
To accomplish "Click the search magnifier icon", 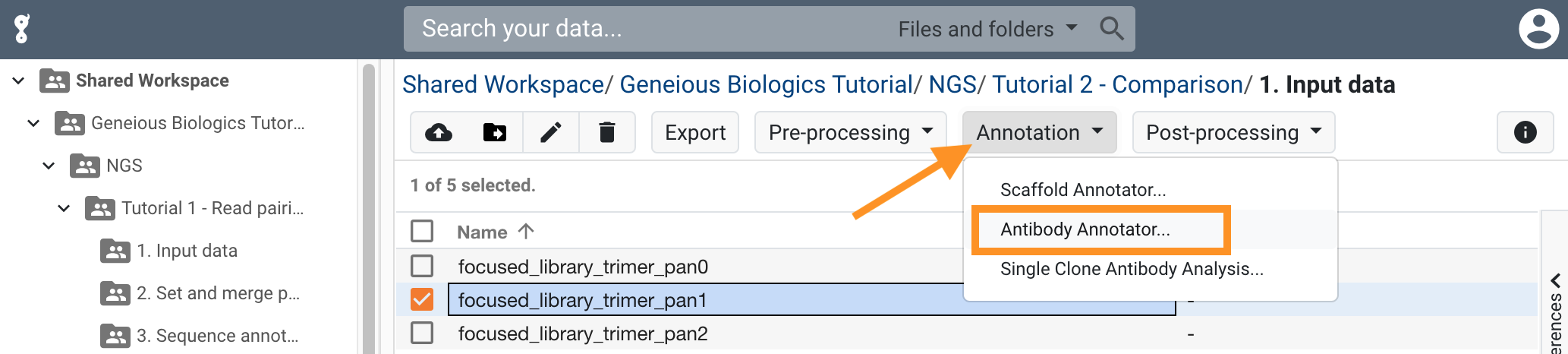I will pyautogui.click(x=1112, y=29).
